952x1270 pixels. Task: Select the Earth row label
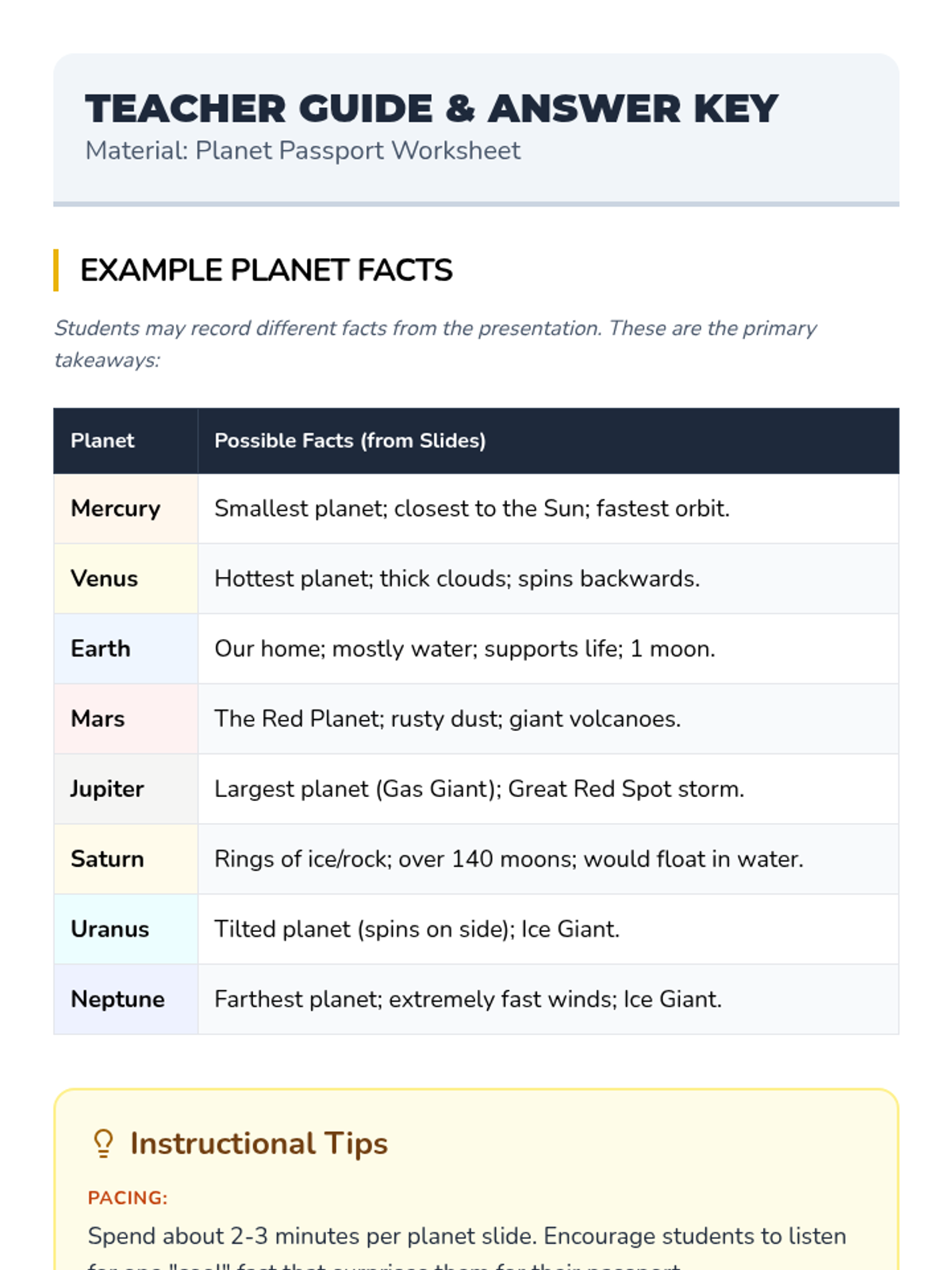[101, 648]
